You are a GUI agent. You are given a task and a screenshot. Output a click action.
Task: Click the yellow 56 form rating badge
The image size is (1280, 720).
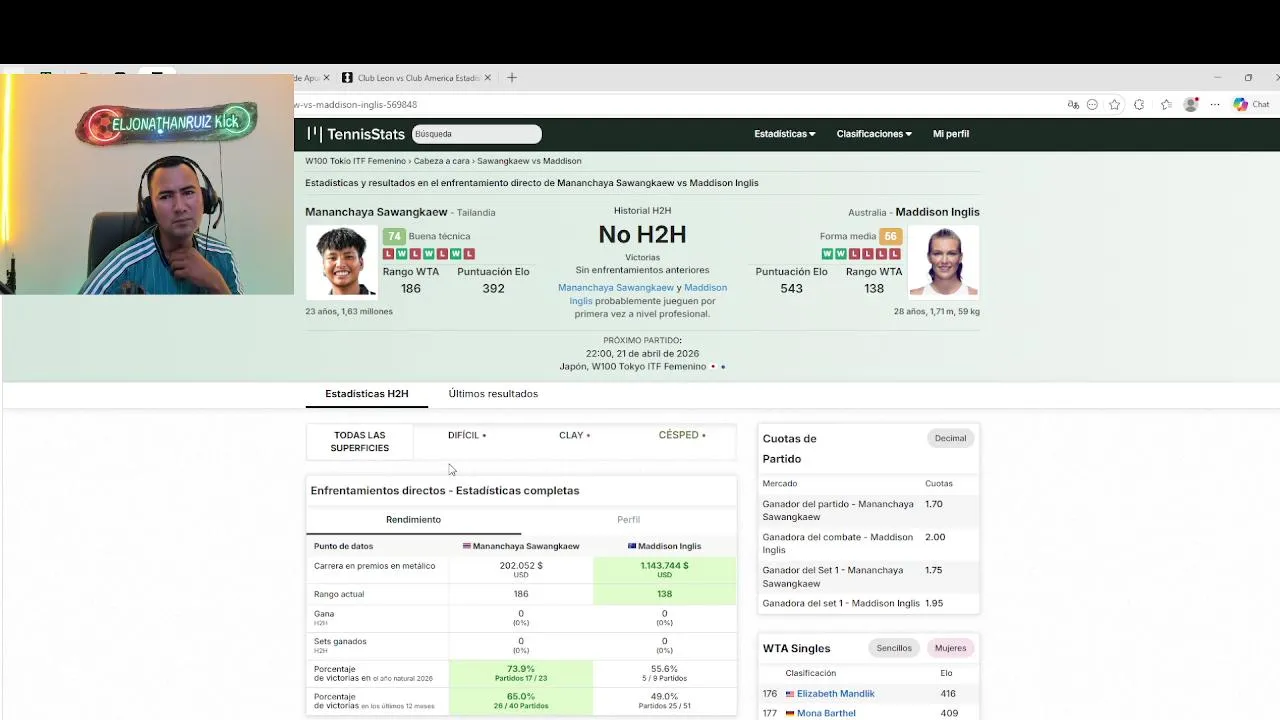coord(890,237)
